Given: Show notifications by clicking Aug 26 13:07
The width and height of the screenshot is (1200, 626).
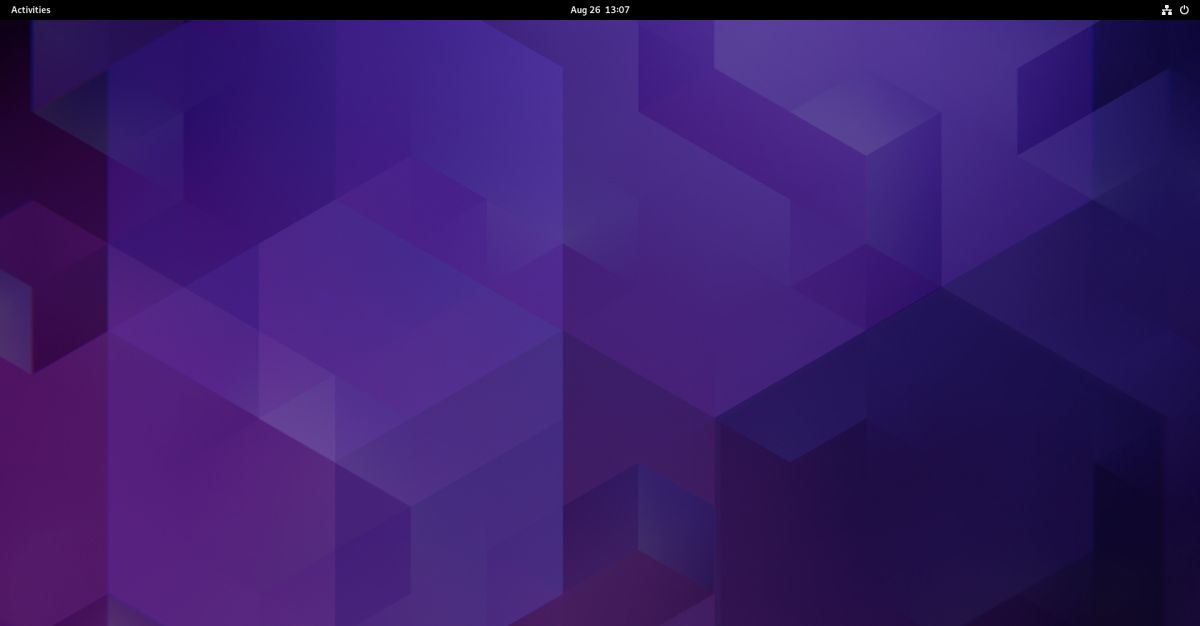Looking at the screenshot, I should 600,10.
